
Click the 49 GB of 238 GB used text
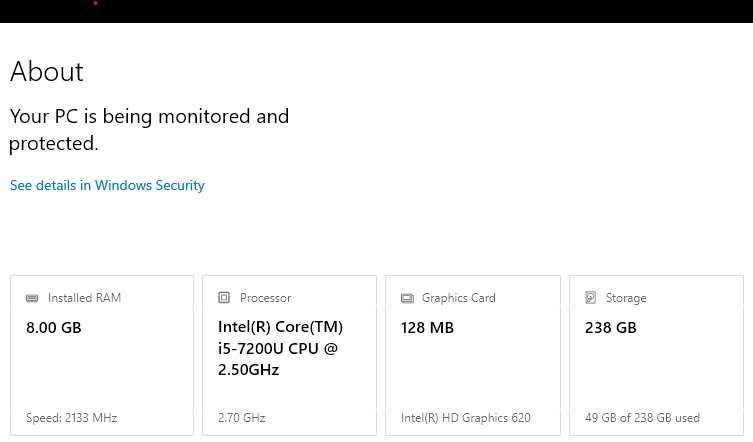coord(642,418)
